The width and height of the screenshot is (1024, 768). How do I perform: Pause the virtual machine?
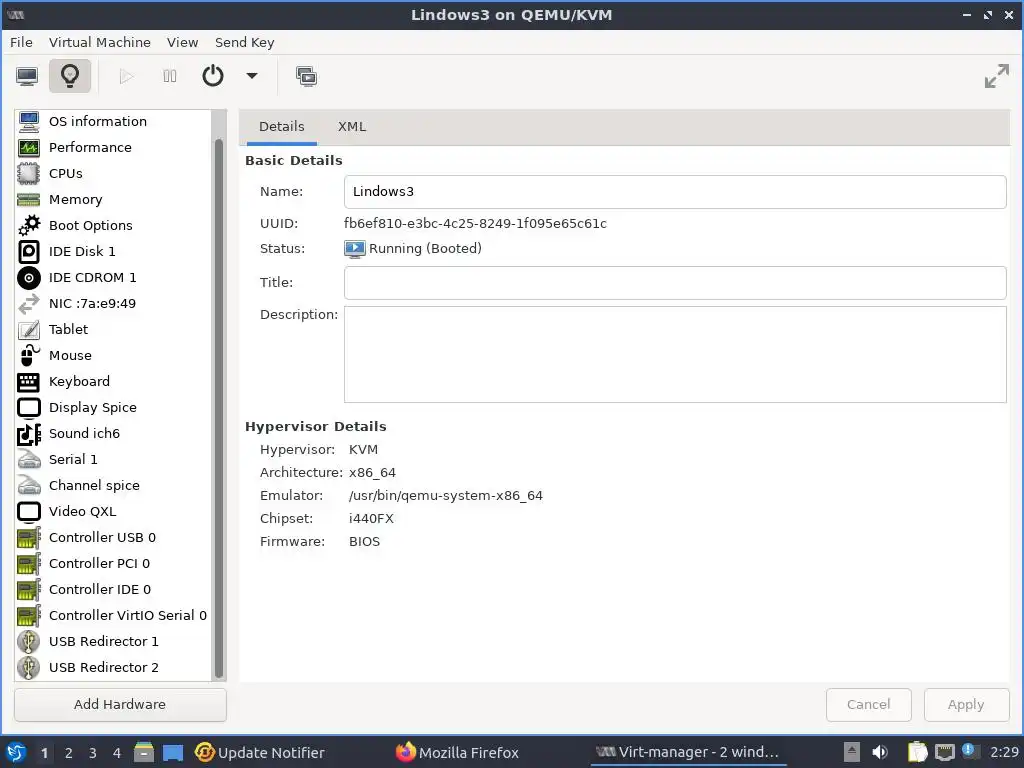click(x=170, y=76)
